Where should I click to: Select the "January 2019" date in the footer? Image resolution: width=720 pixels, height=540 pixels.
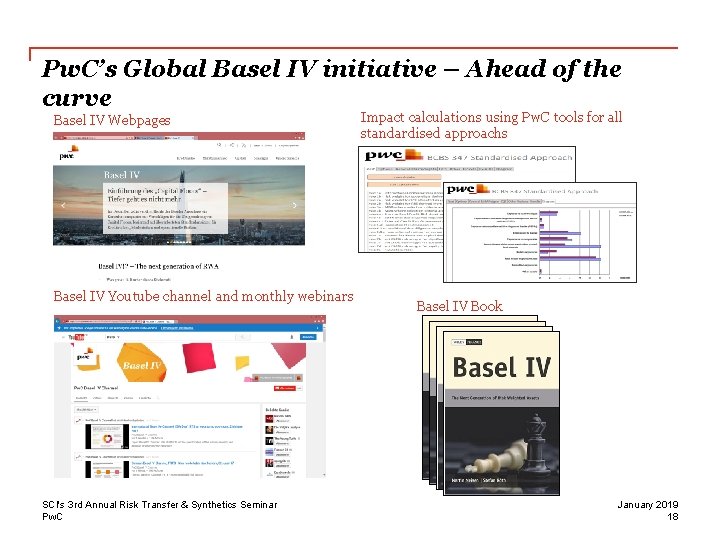pyautogui.click(x=647, y=505)
